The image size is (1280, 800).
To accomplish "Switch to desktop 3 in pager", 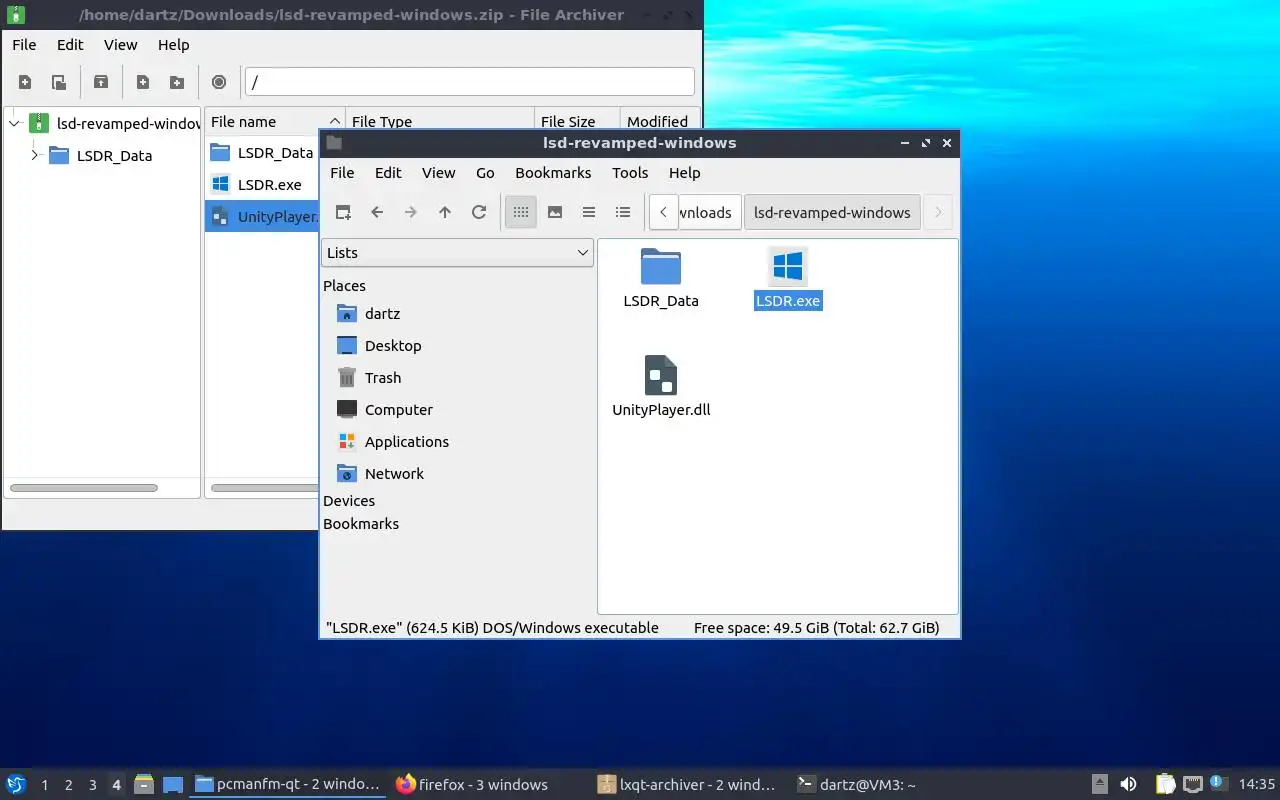I will pos(92,785).
